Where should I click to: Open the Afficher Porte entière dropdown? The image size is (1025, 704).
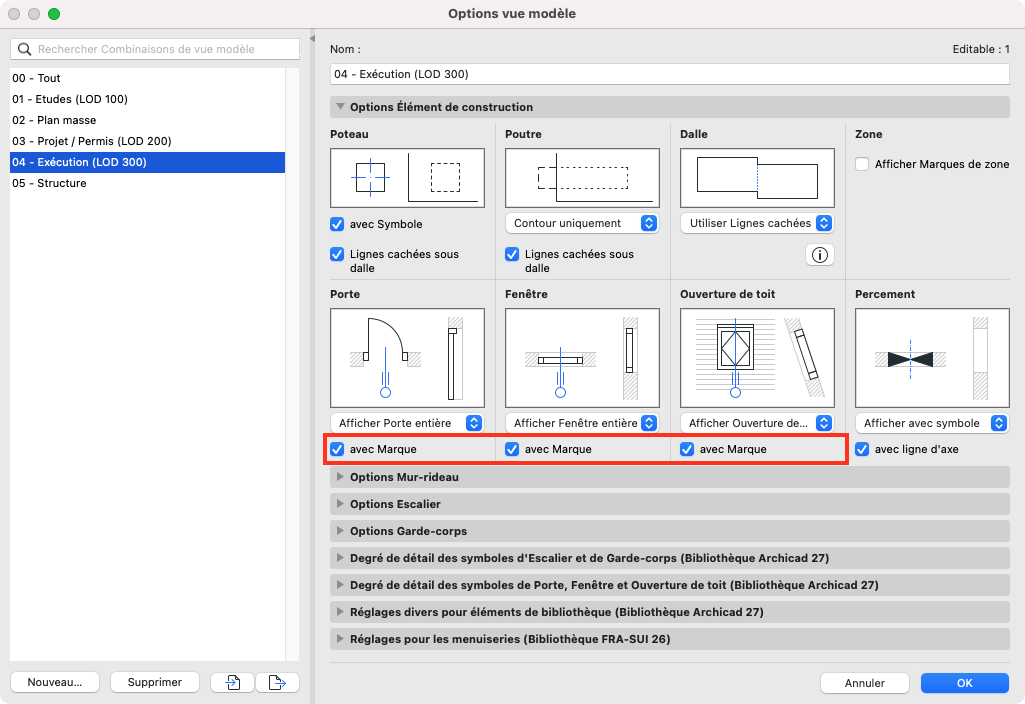[x=407, y=423]
